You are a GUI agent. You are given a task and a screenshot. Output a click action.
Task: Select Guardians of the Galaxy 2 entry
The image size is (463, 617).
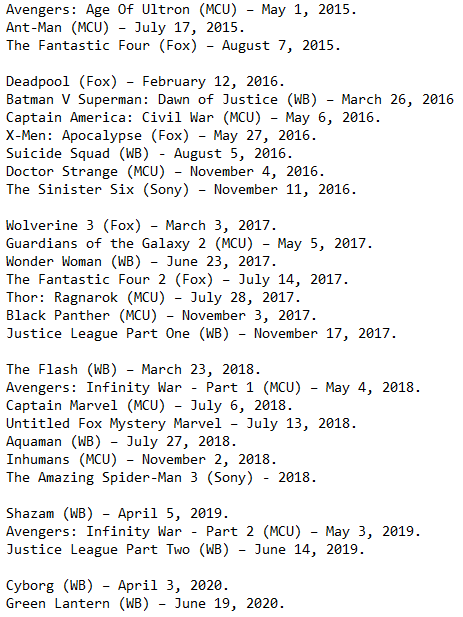click(x=189, y=244)
